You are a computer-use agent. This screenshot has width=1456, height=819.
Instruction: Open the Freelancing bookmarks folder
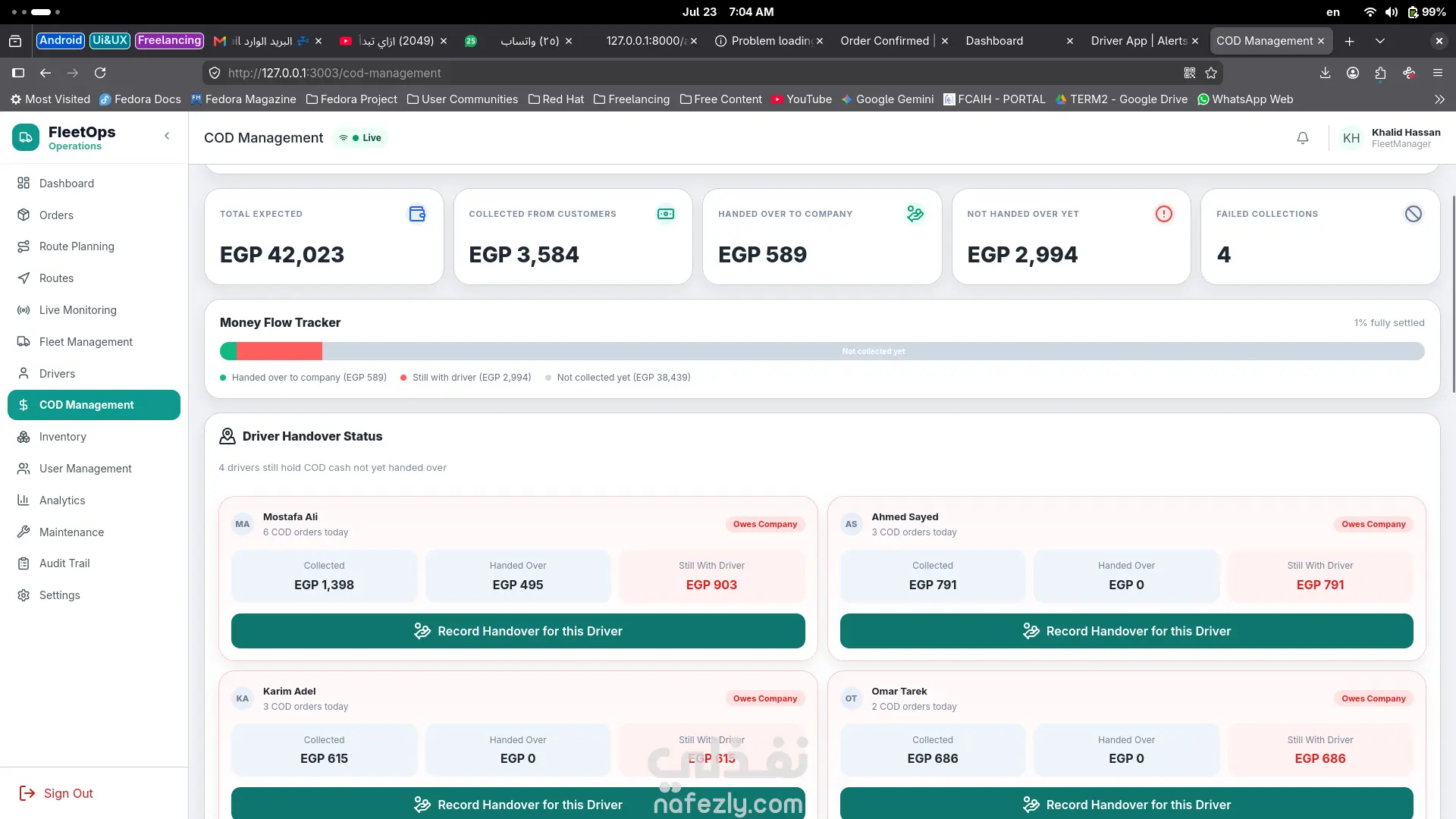pos(632,99)
